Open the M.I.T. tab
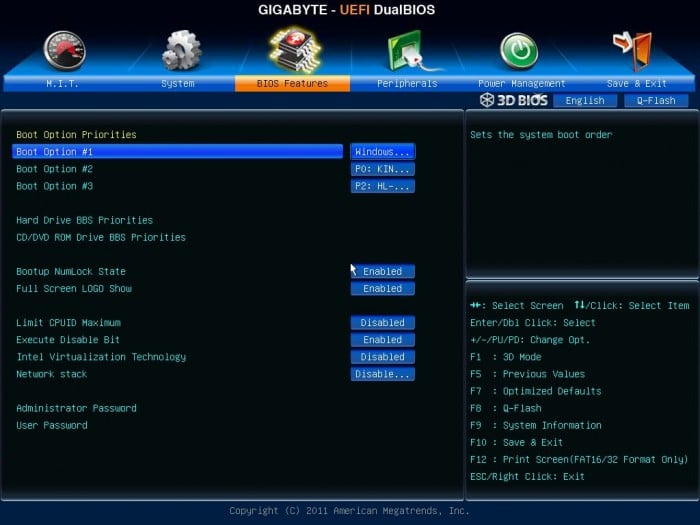 click(62, 83)
